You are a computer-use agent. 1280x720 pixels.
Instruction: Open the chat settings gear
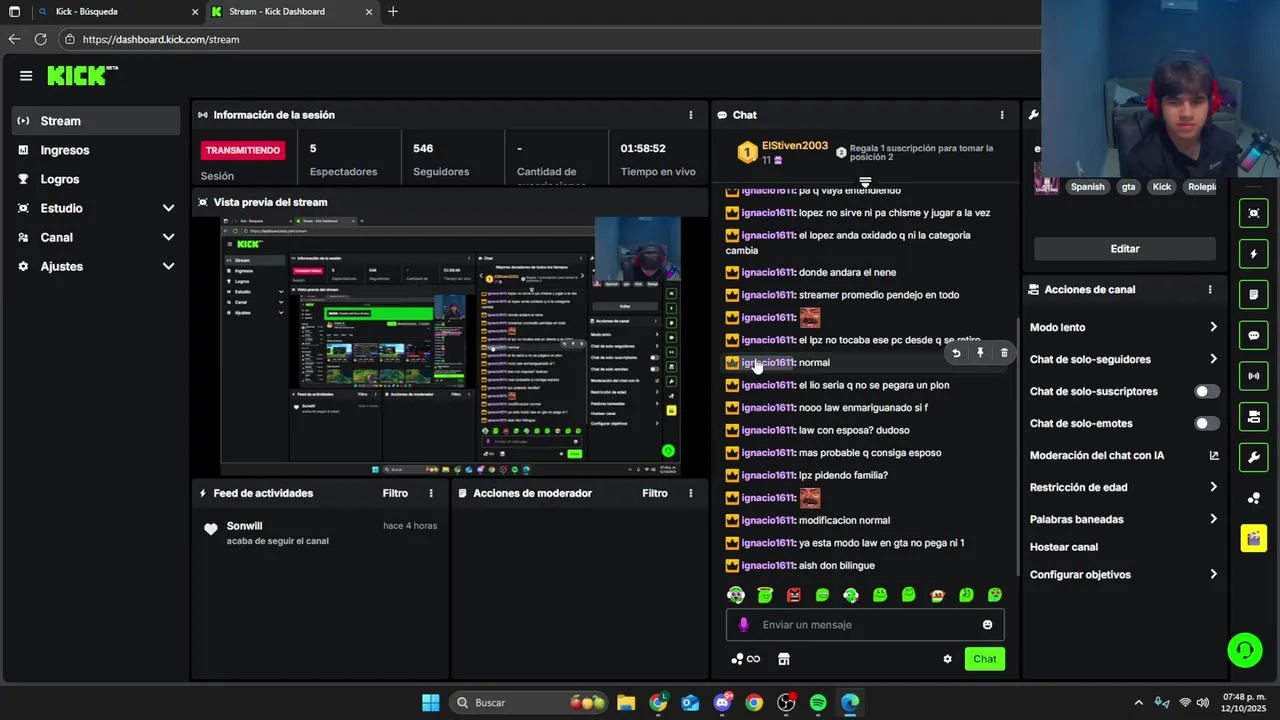coord(947,659)
